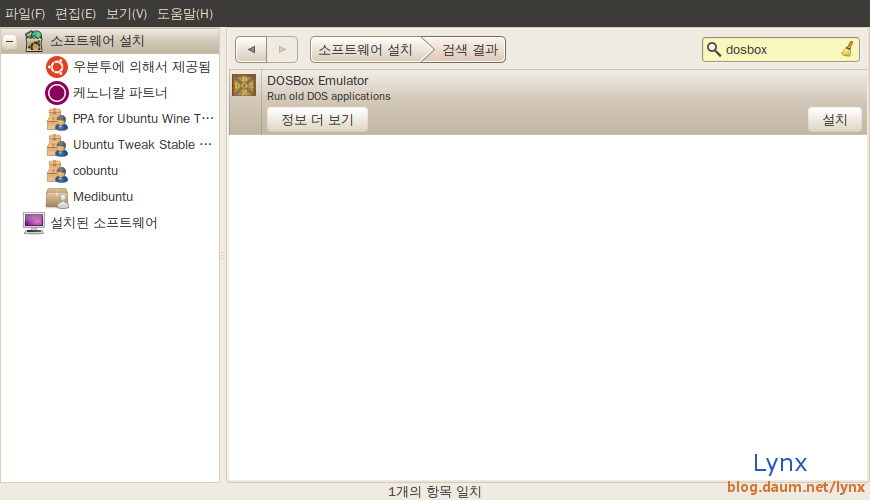Click into the dosbox search field
The height and width of the screenshot is (500, 870).
[781, 49]
